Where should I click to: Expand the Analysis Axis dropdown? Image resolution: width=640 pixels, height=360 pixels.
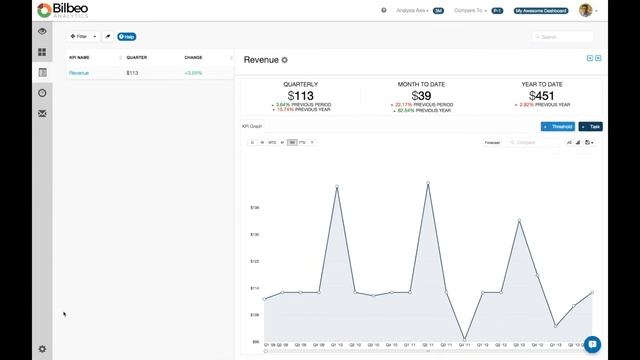click(x=412, y=11)
